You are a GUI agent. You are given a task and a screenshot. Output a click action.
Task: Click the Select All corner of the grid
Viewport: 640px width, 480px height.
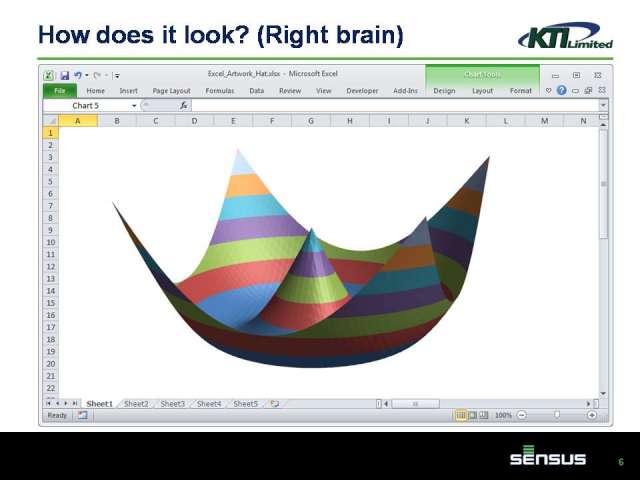pyautogui.click(x=51, y=121)
